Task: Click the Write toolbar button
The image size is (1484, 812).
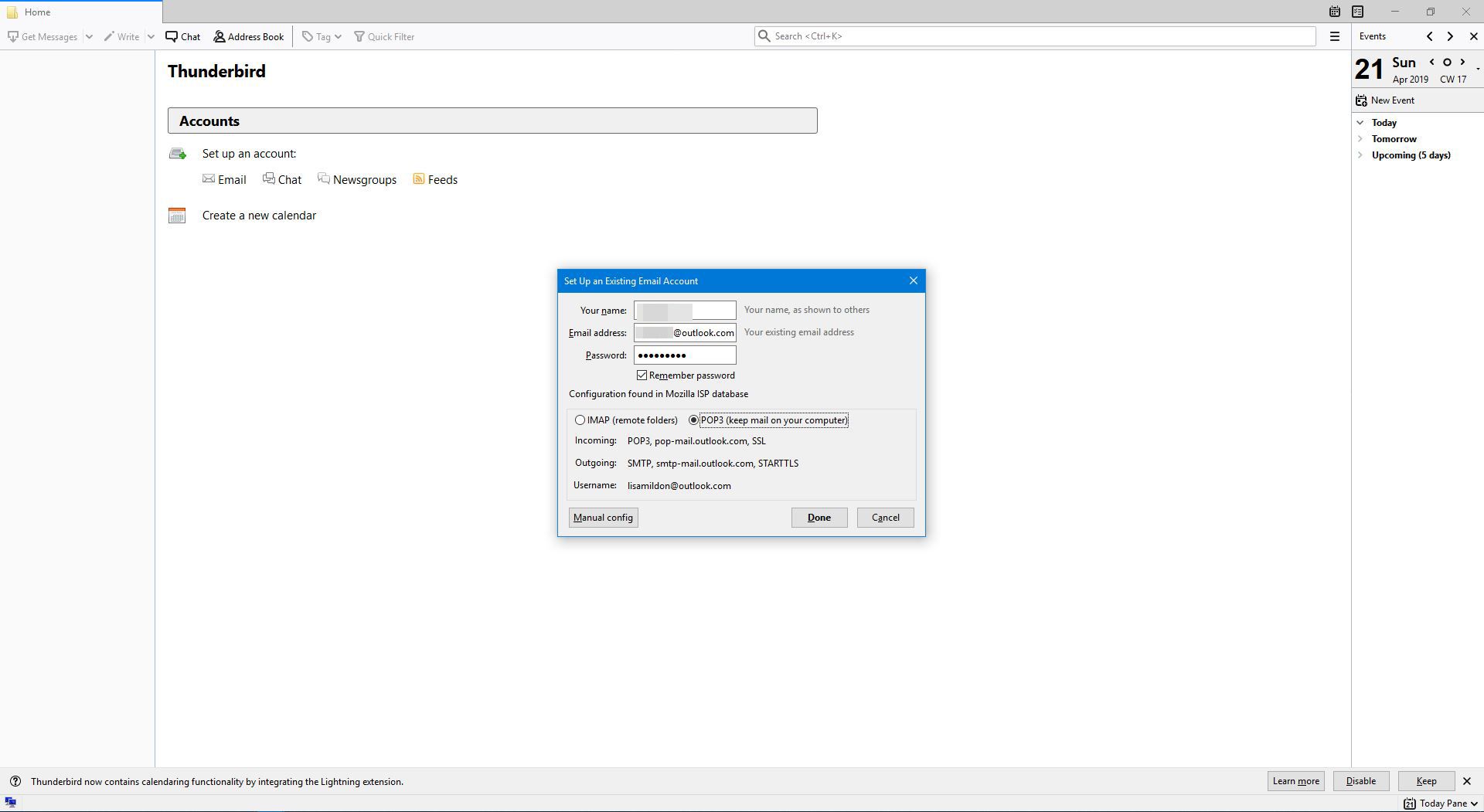Action: coord(122,36)
